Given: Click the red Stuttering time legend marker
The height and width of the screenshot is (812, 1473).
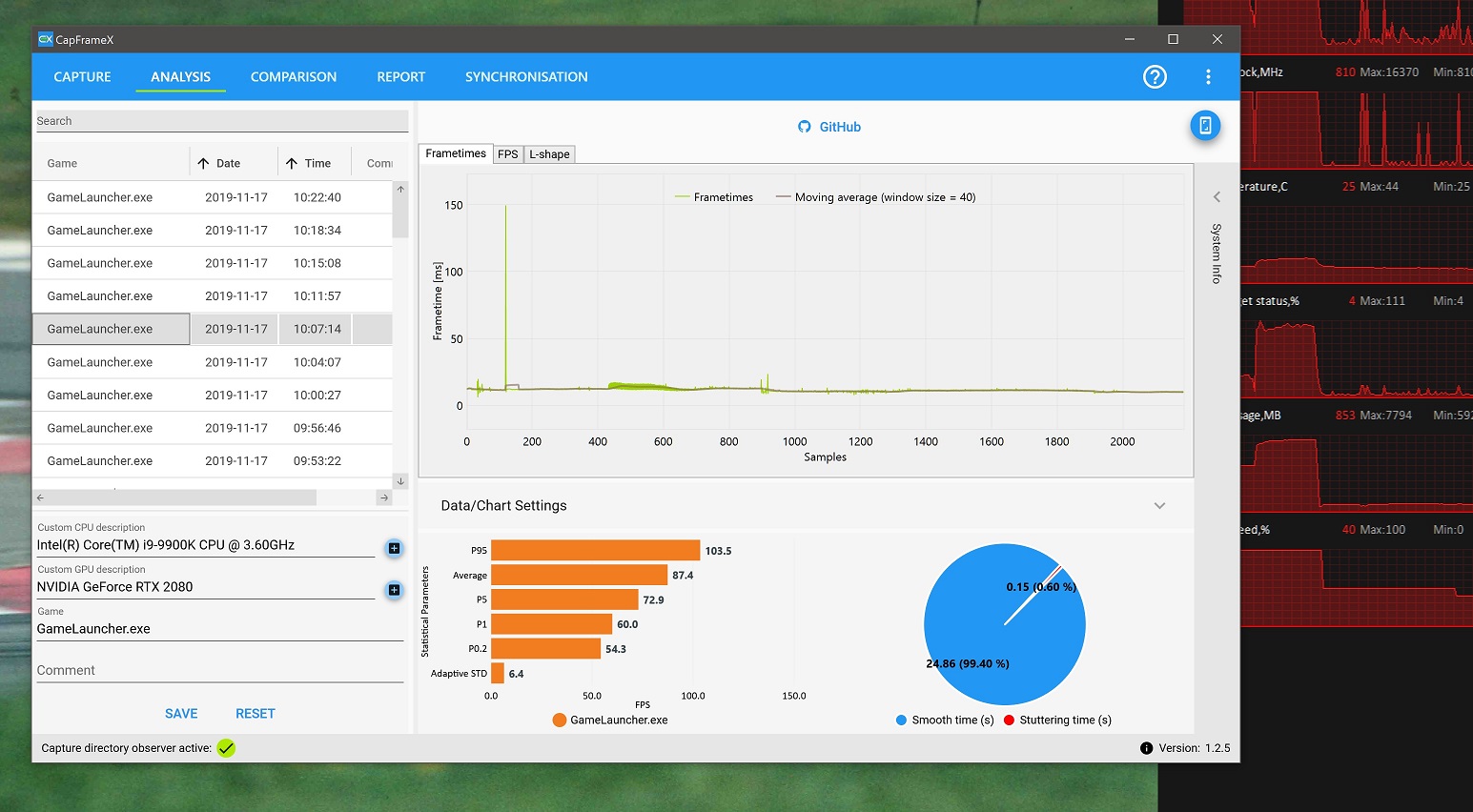Looking at the screenshot, I should point(1009,721).
